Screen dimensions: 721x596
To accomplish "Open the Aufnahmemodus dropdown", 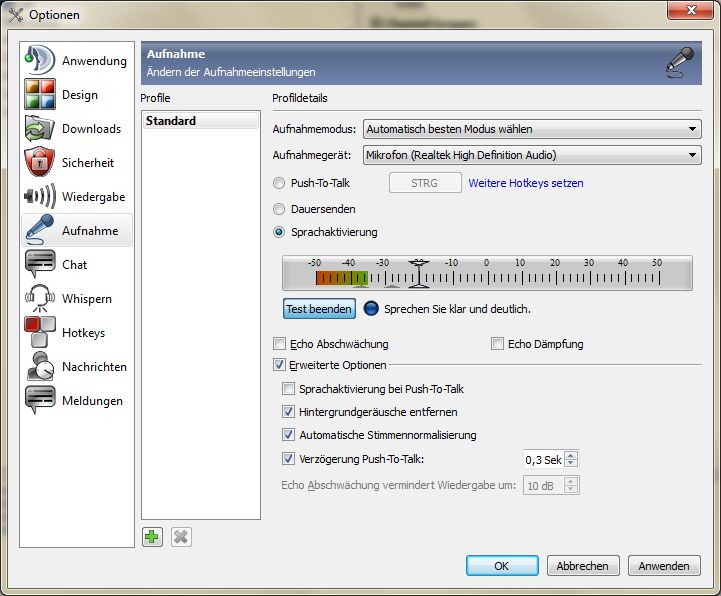I will point(532,129).
